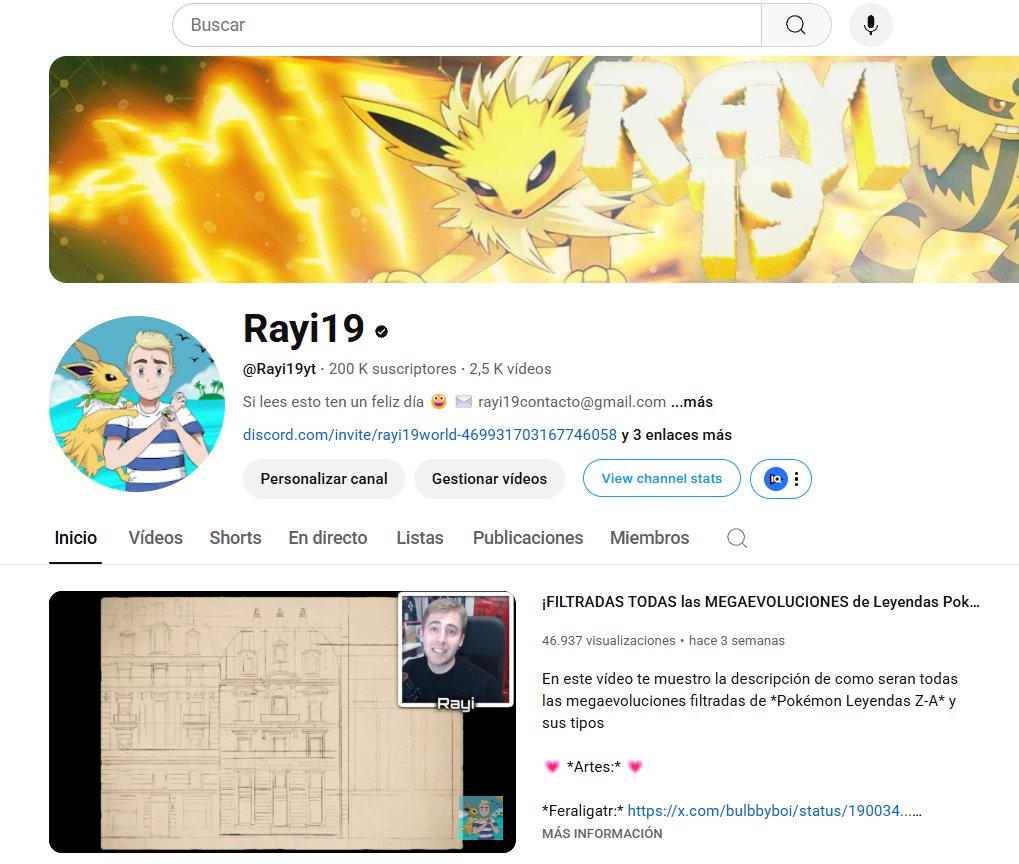Click Gestionar vídeos button
The height and width of the screenshot is (864, 1019).
pos(489,479)
